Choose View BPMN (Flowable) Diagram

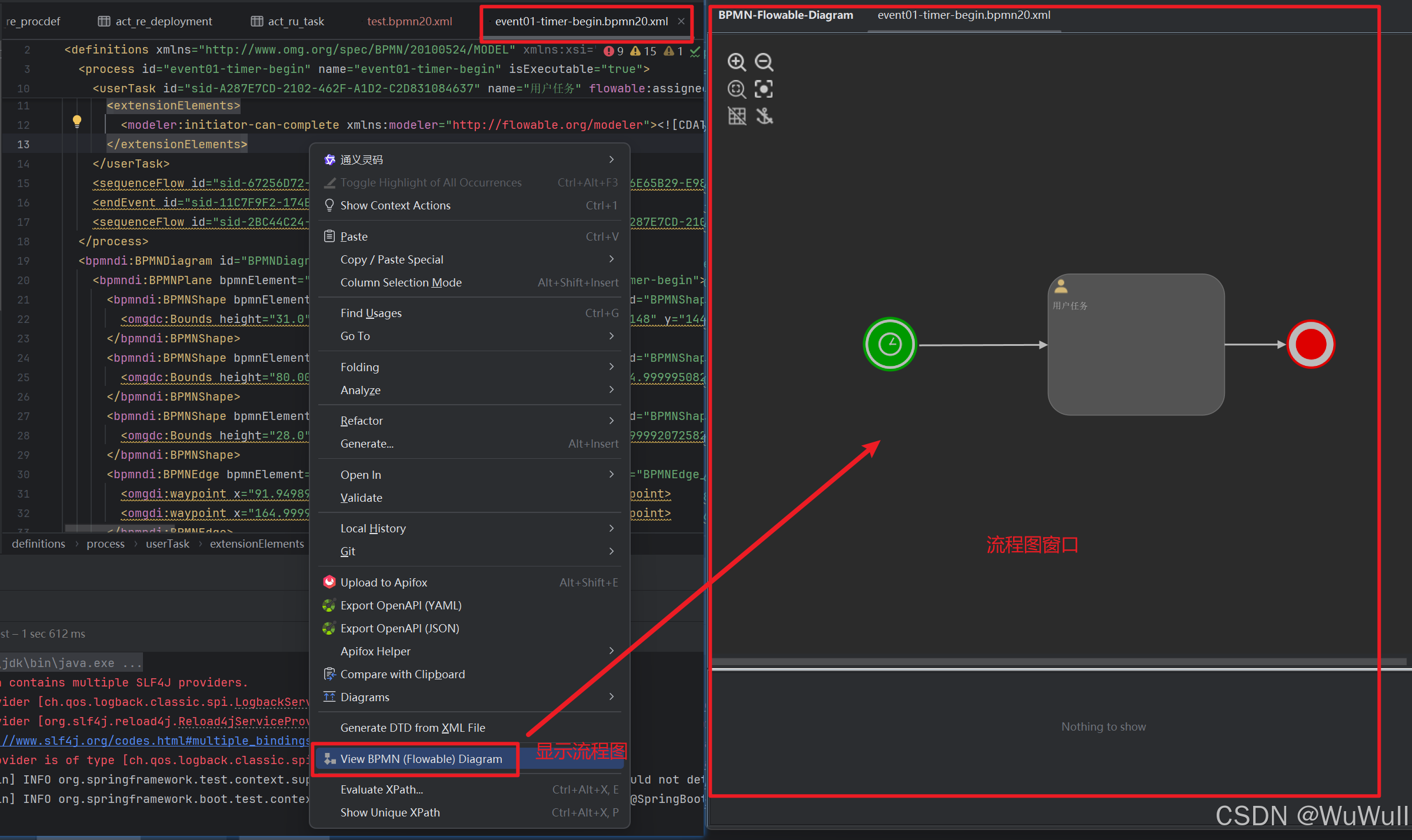(x=421, y=759)
